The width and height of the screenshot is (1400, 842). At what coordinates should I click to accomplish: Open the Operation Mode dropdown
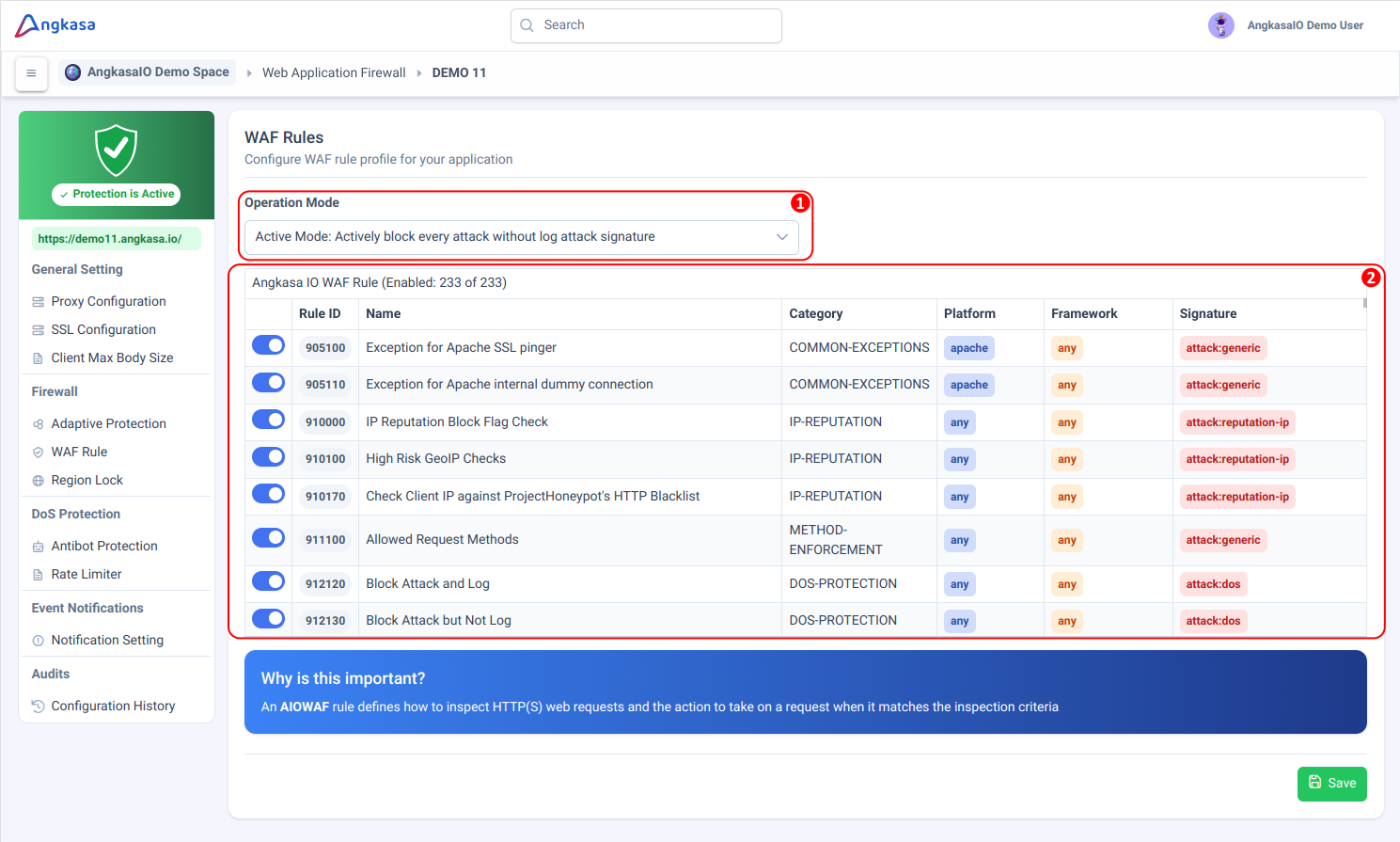click(522, 237)
